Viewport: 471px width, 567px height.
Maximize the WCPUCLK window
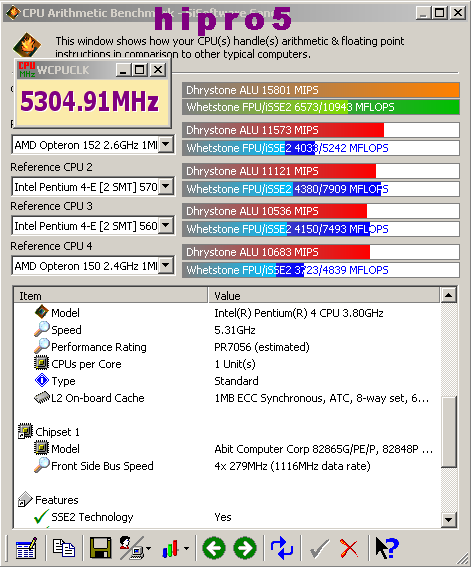coord(140,69)
